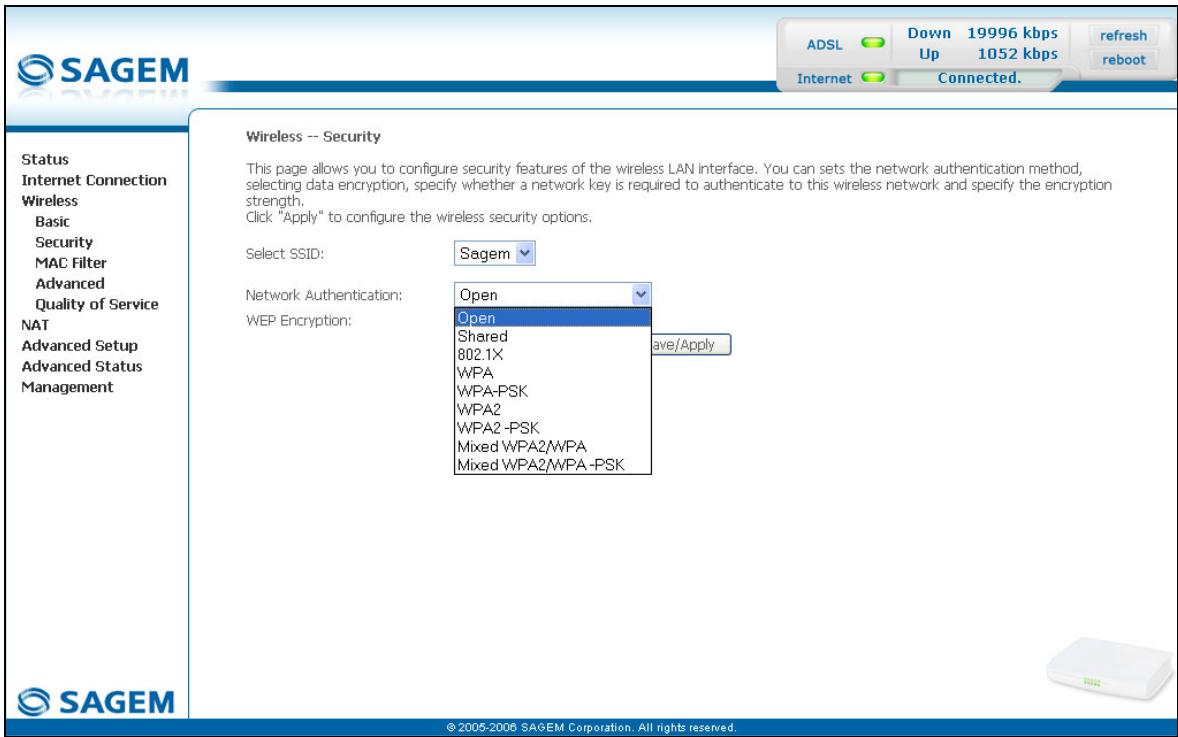
Task: Click the ADSL green status indicator
Action: pos(872,43)
